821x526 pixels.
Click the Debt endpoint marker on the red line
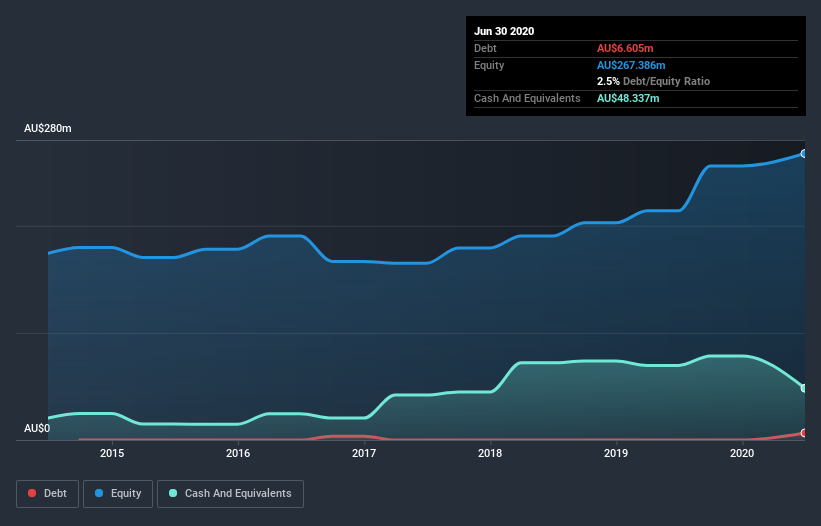(804, 433)
